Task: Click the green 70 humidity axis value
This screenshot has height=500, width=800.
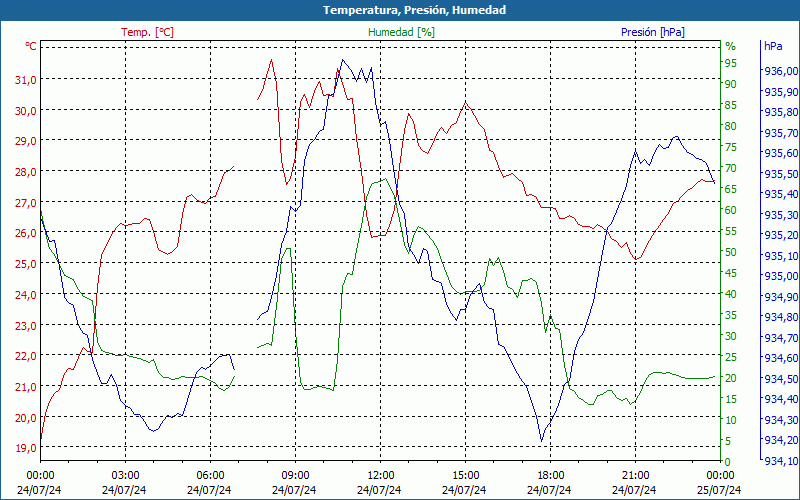Action: [x=731, y=168]
